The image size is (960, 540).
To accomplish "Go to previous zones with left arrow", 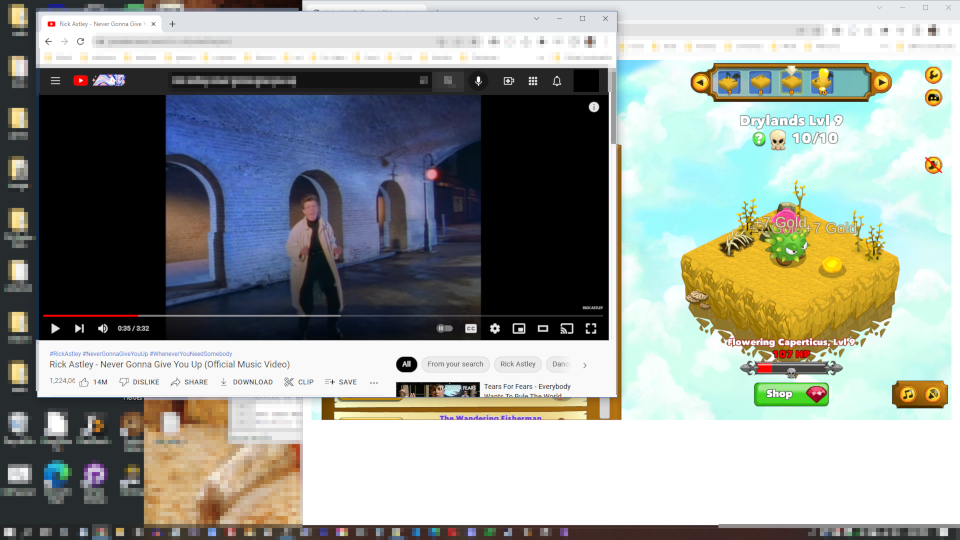I will click(701, 82).
